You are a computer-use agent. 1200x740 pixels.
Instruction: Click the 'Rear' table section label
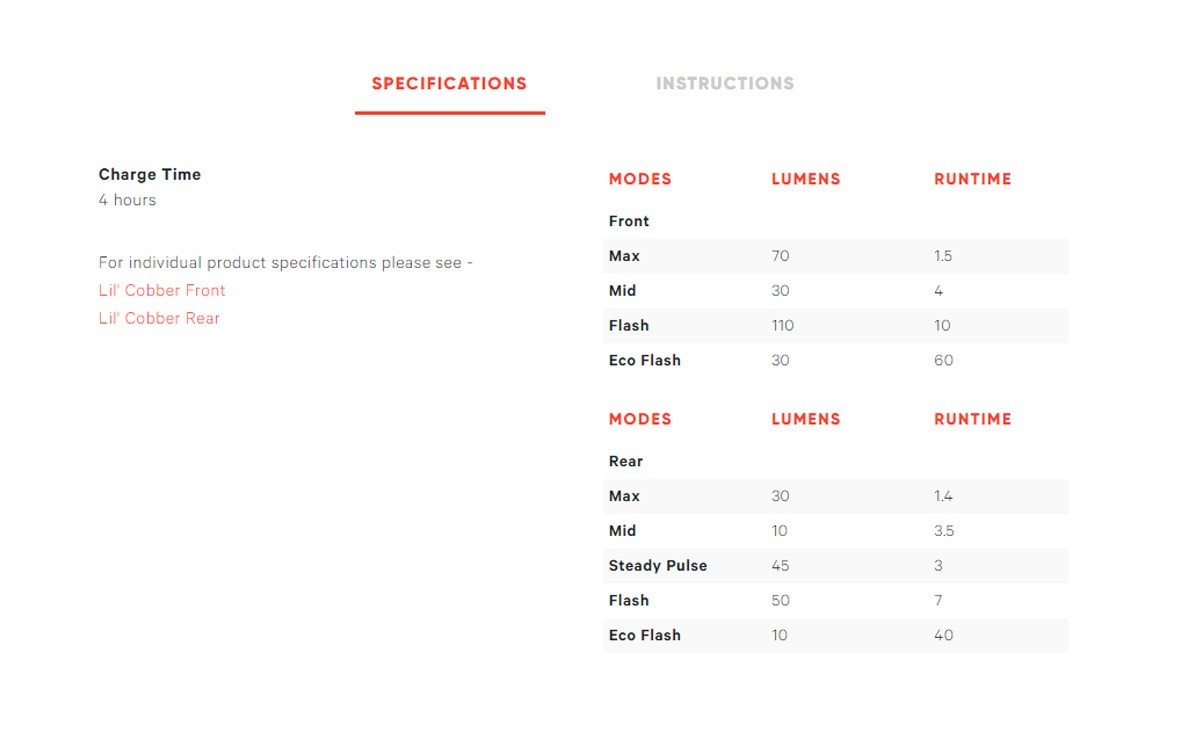coord(626,461)
